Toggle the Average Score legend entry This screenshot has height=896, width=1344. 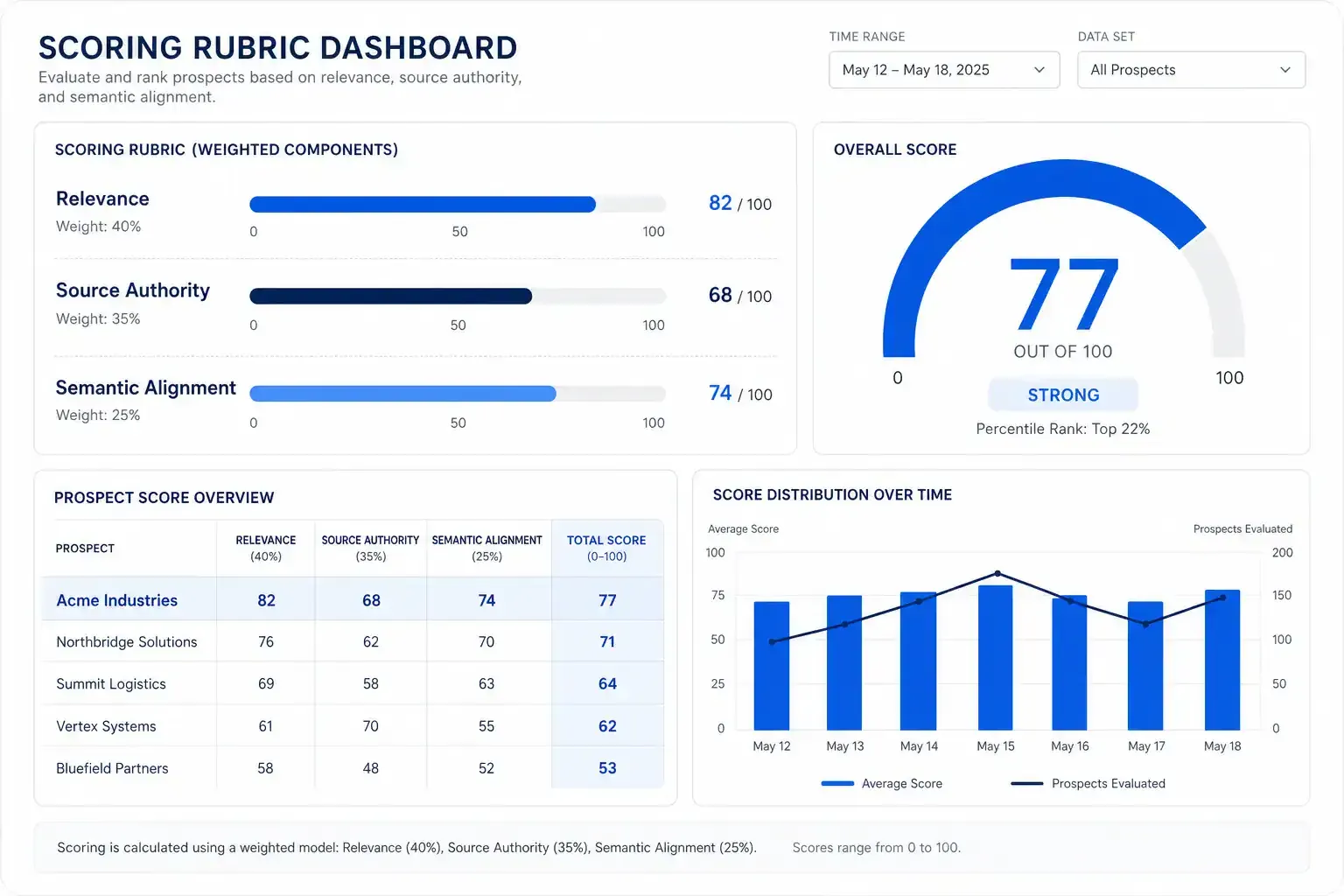coord(882,784)
